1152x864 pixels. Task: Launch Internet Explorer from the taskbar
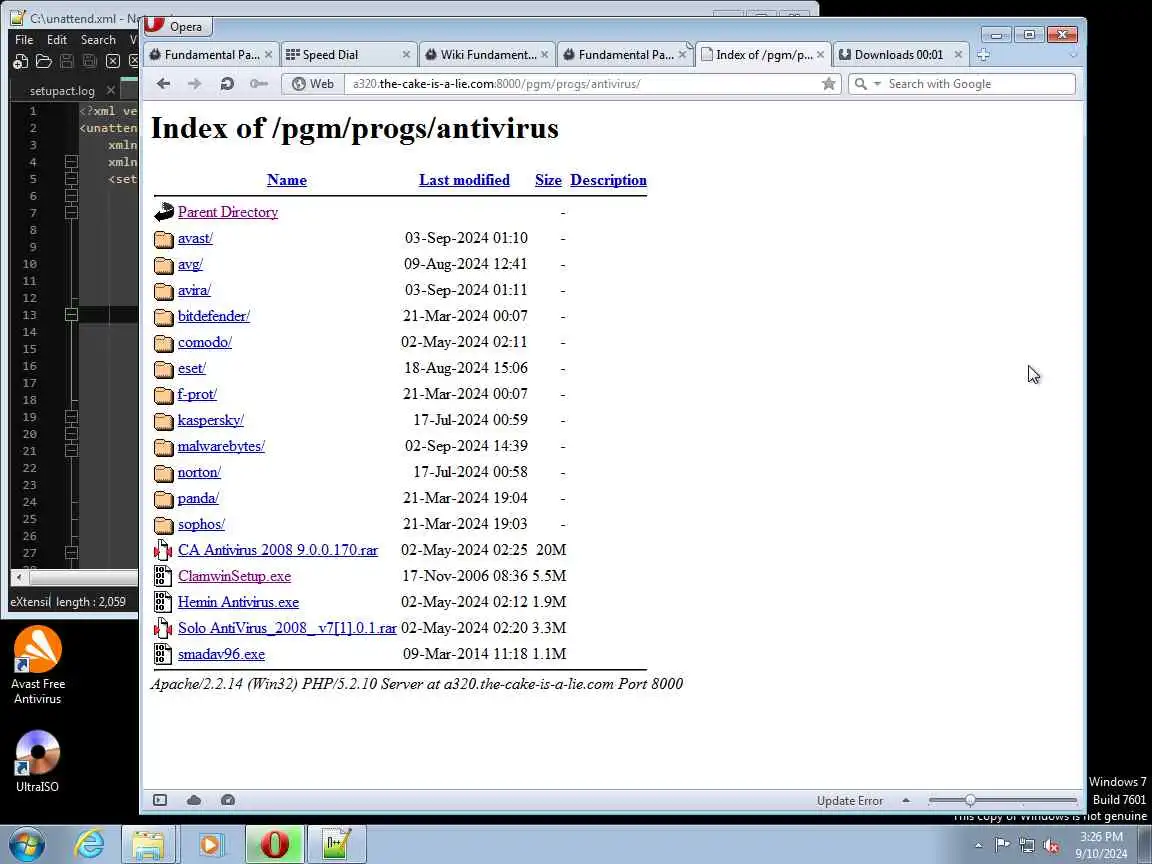(x=89, y=844)
